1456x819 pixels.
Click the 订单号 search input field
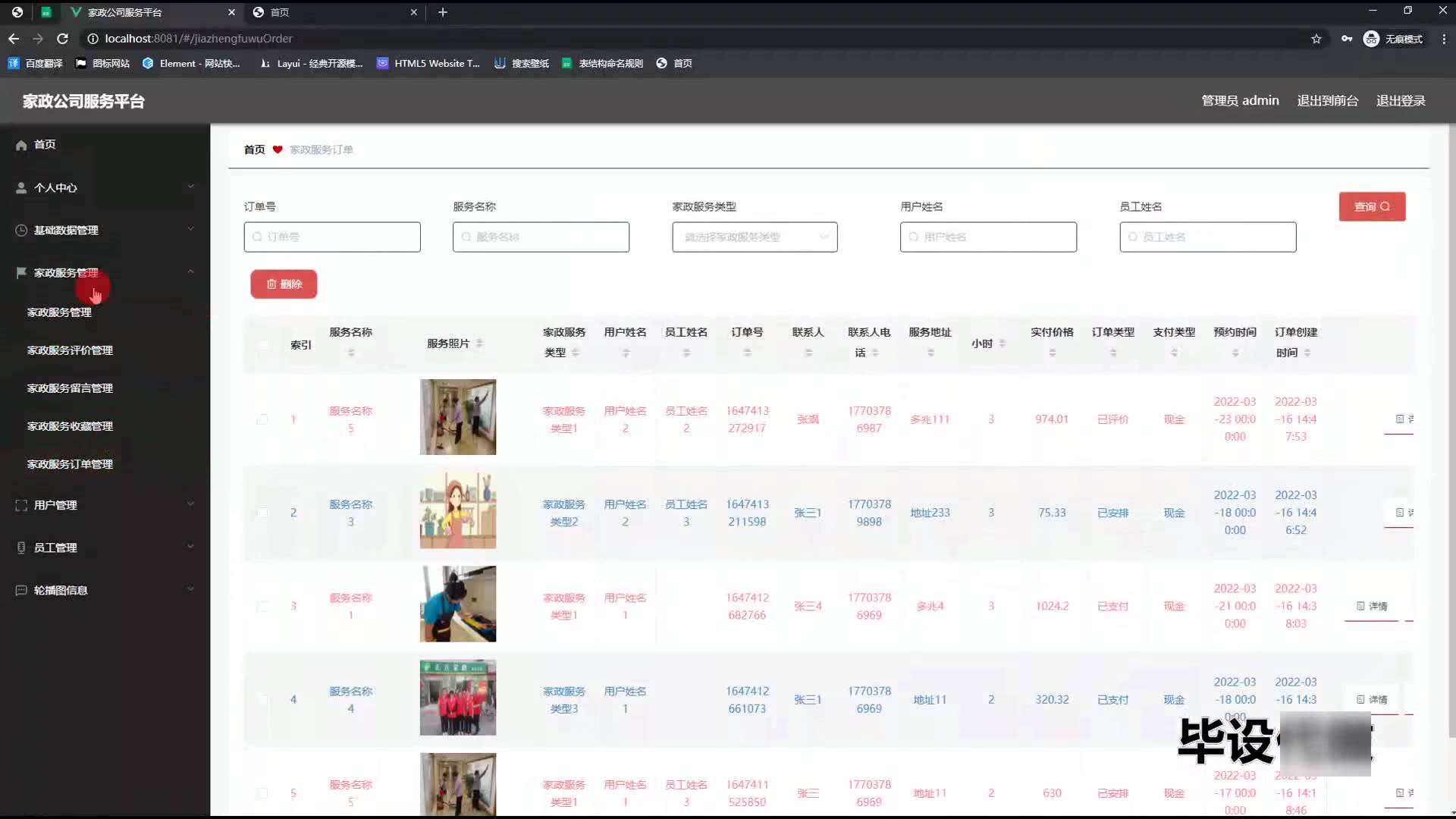(332, 237)
